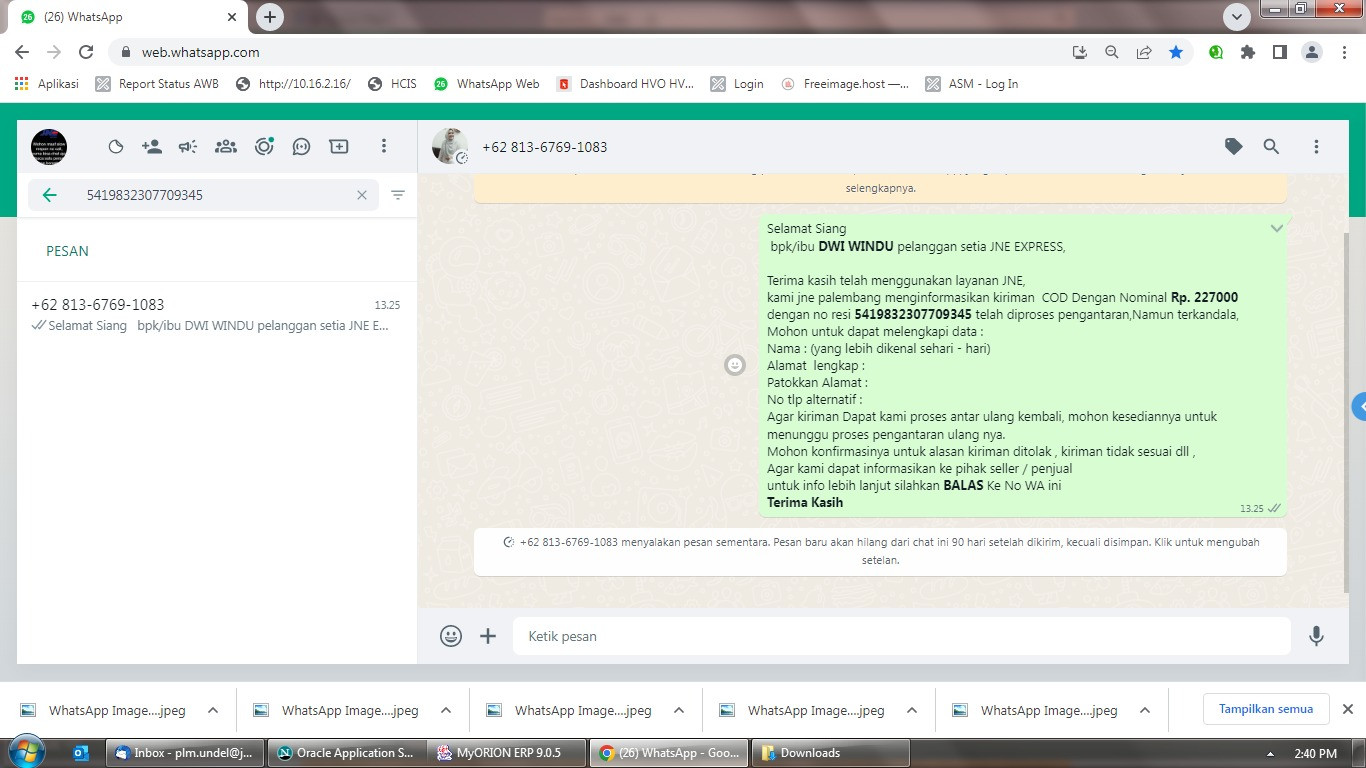Open the Freeimage.host bookmark
This screenshot has width=1366, height=768.
click(845, 84)
